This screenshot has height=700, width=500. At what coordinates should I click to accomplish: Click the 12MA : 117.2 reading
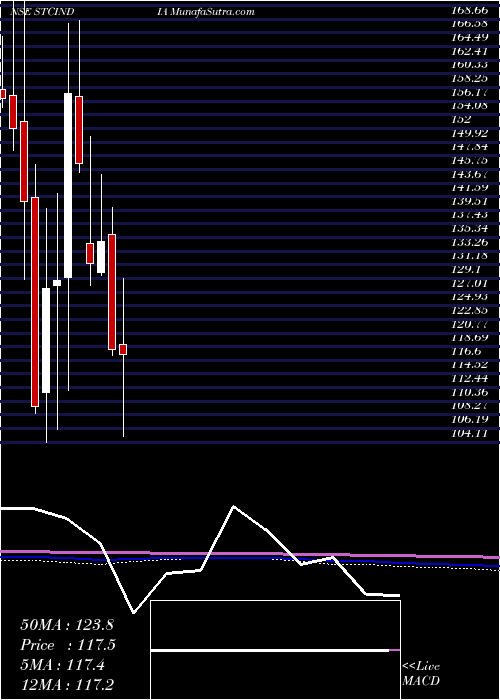coord(69,686)
